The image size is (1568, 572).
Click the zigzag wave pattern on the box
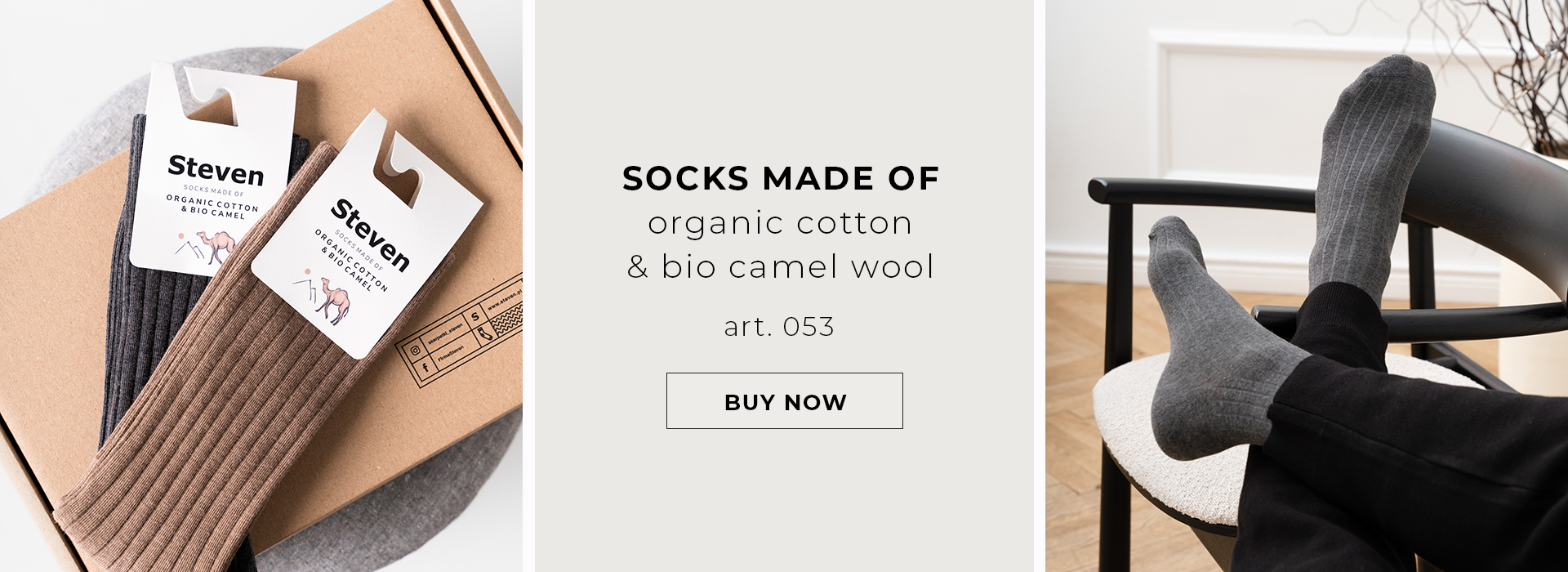click(x=506, y=319)
